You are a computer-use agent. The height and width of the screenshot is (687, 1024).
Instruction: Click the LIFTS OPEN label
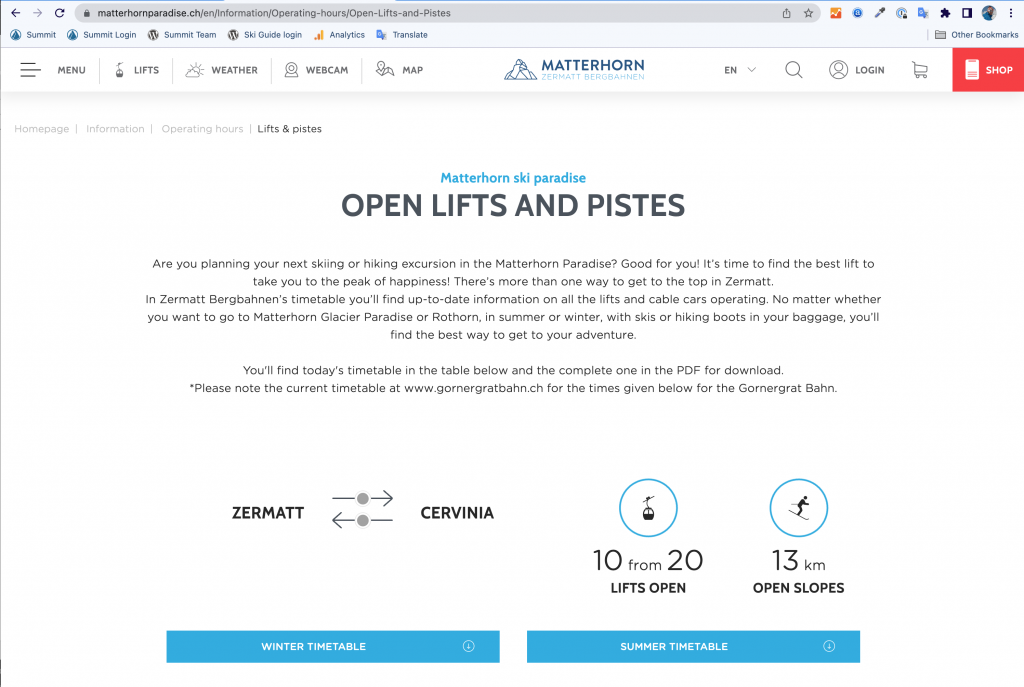click(648, 588)
